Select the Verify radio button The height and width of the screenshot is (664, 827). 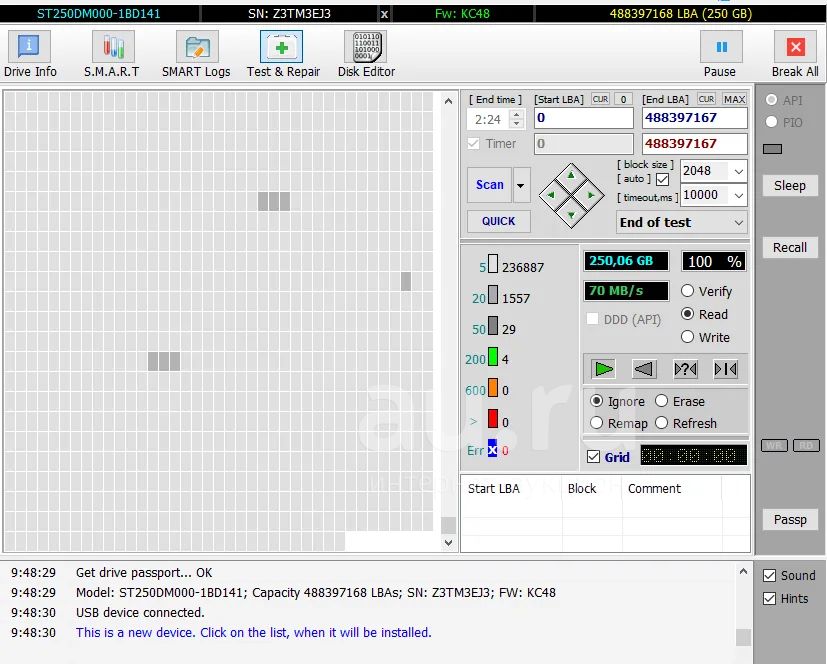pos(687,291)
